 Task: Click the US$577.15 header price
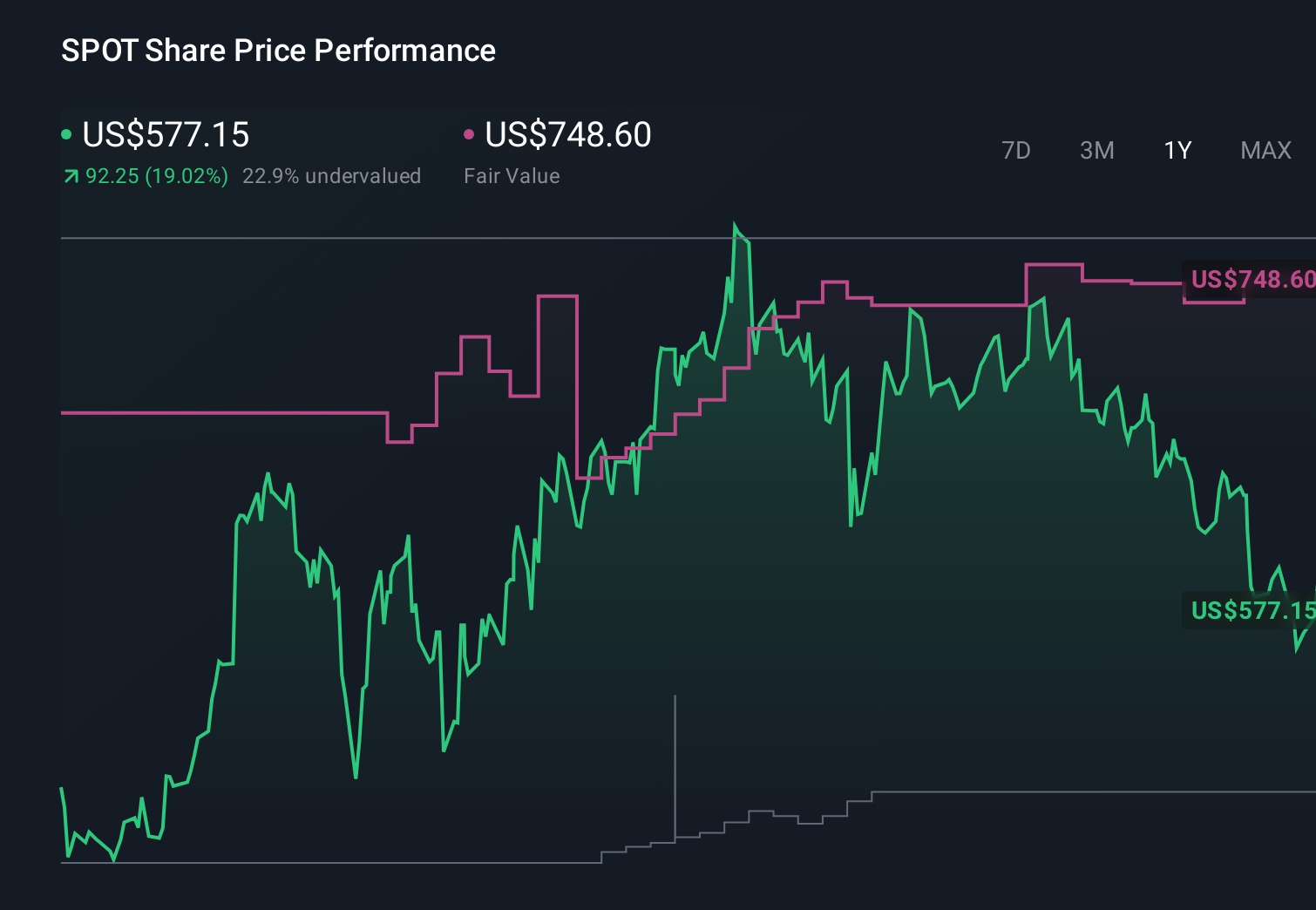166,135
